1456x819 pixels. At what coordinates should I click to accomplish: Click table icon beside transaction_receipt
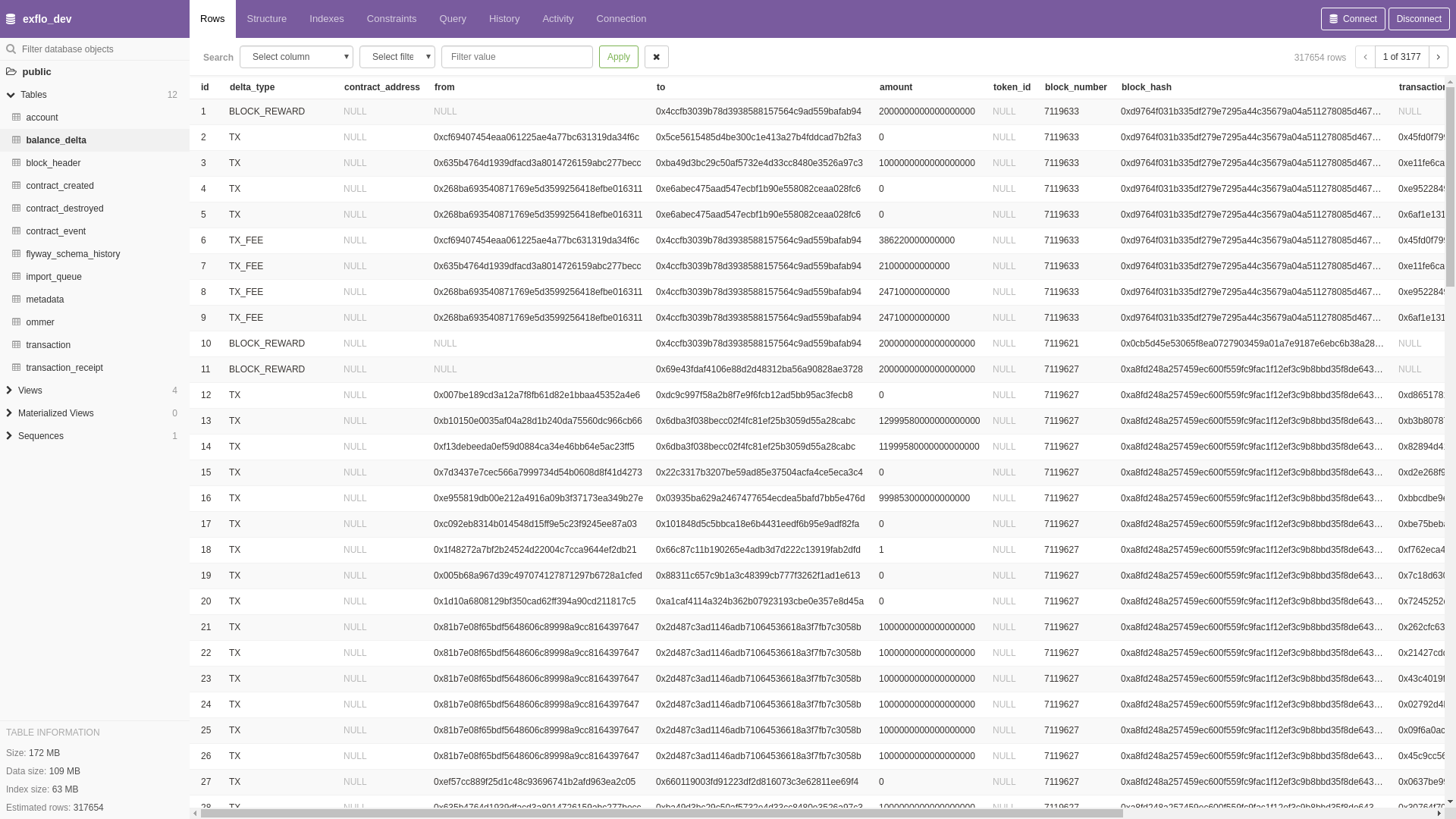pyautogui.click(x=16, y=368)
